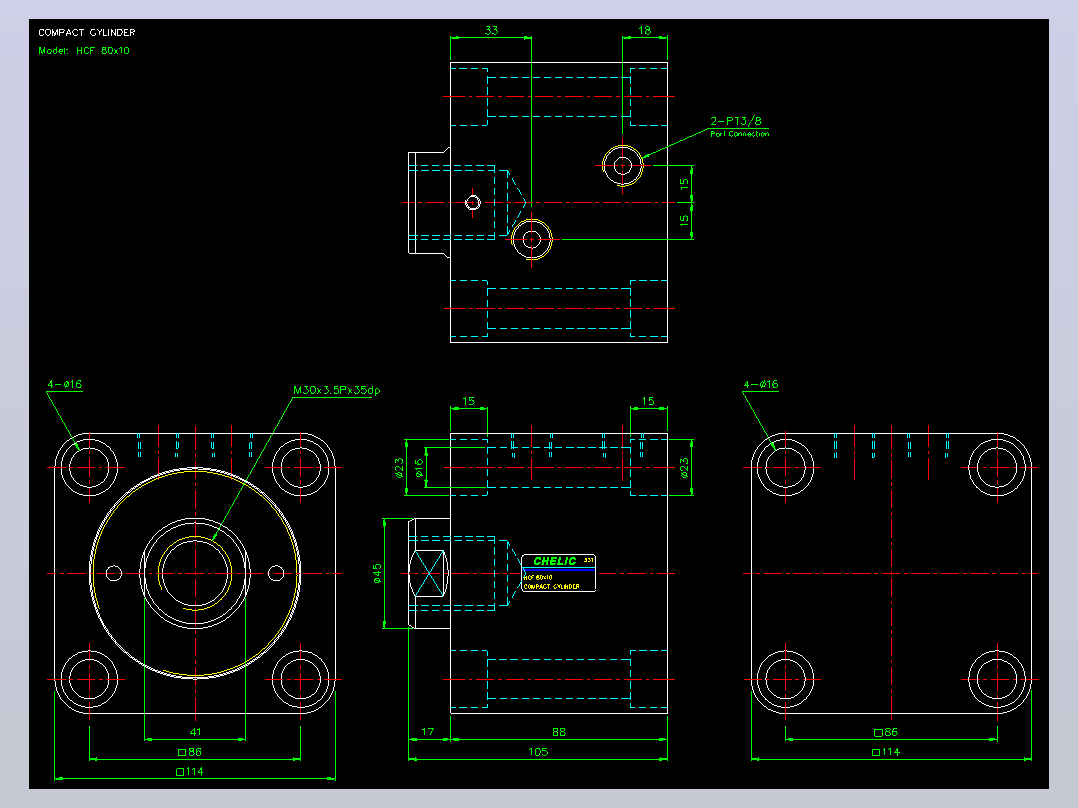Pick the 33 dimension in top view
The width and height of the screenshot is (1078, 808).
coord(491,30)
